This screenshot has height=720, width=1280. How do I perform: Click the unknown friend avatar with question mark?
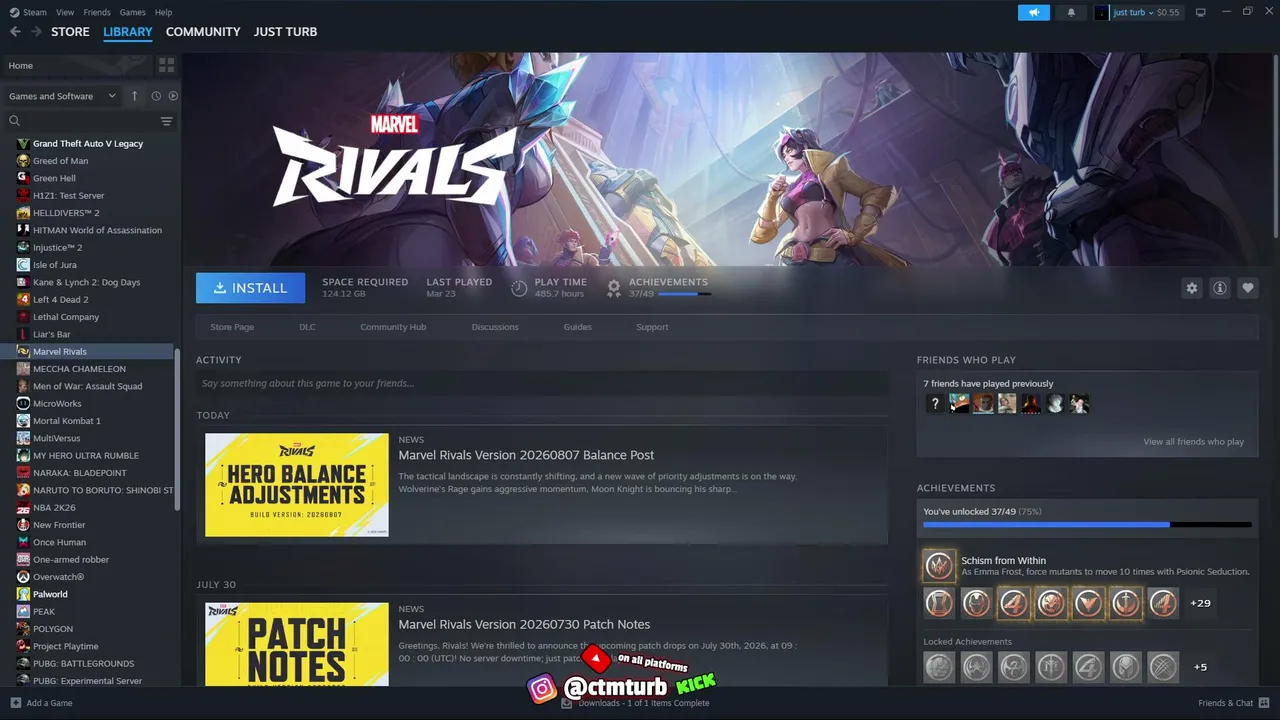pos(935,404)
